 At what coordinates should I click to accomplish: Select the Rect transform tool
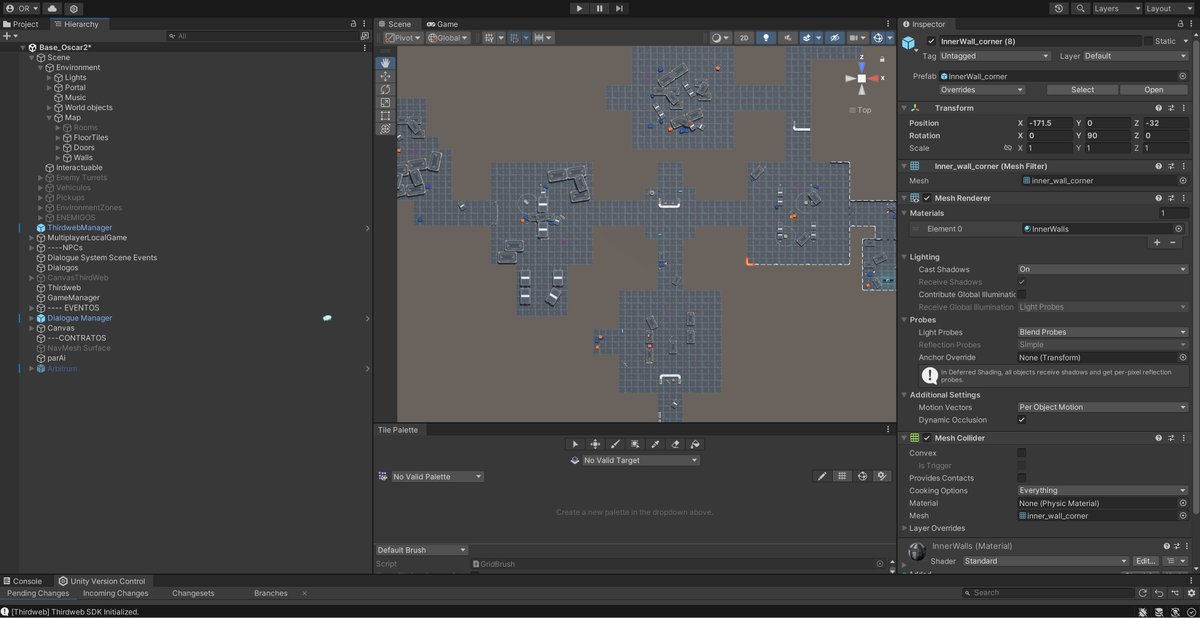pyautogui.click(x=385, y=115)
